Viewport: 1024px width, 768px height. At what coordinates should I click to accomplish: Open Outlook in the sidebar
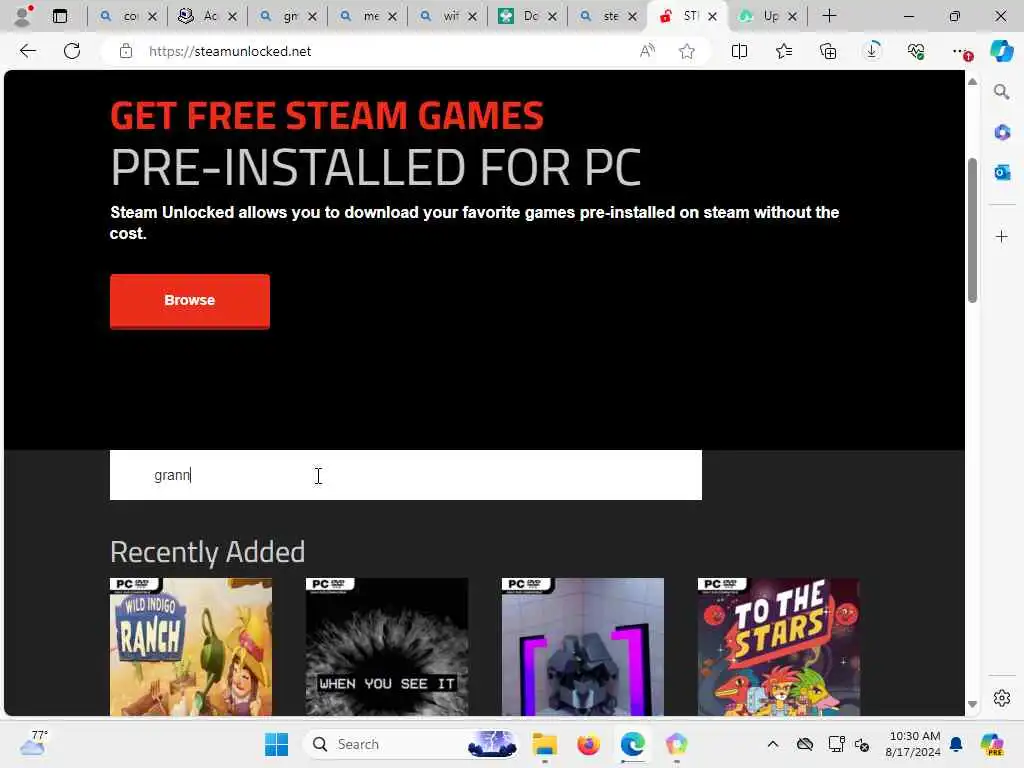[x=1002, y=172]
